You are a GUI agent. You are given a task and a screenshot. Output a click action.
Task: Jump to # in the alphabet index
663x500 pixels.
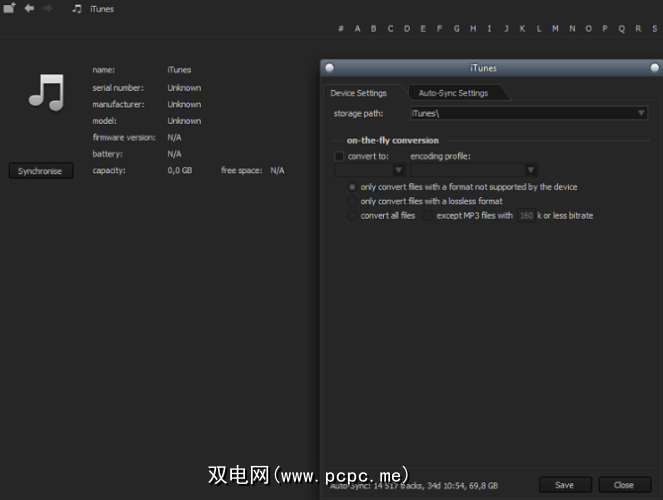click(x=341, y=29)
